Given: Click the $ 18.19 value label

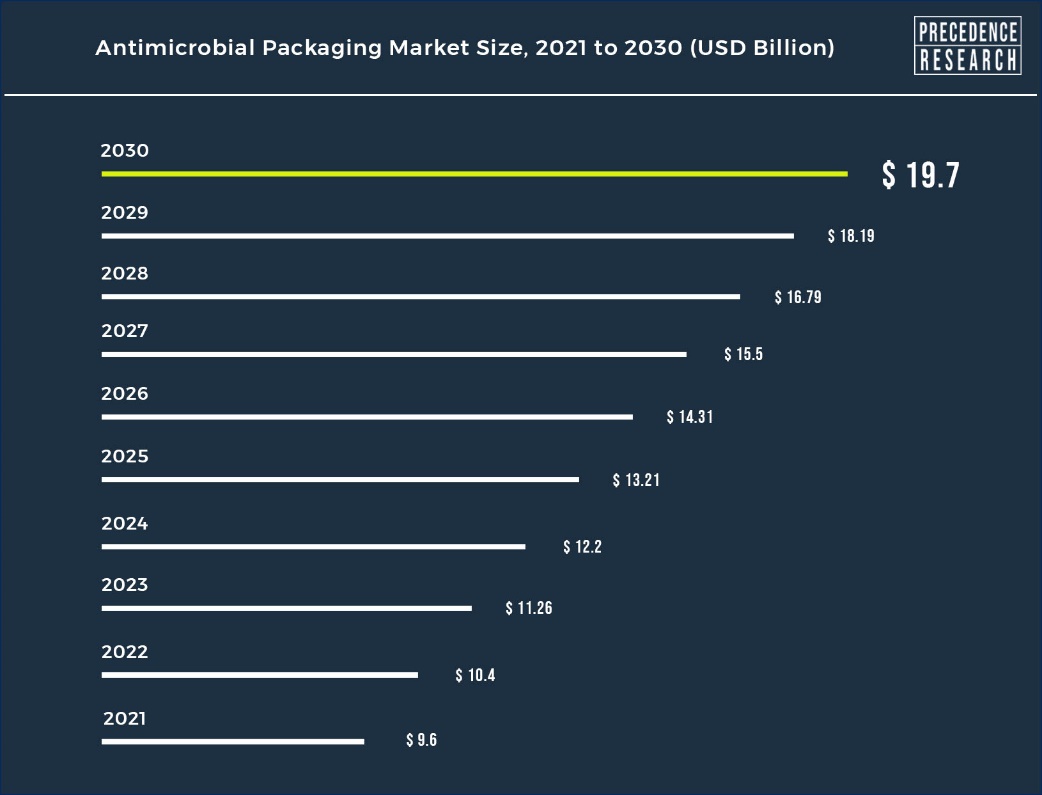Looking at the screenshot, I should (x=851, y=237).
